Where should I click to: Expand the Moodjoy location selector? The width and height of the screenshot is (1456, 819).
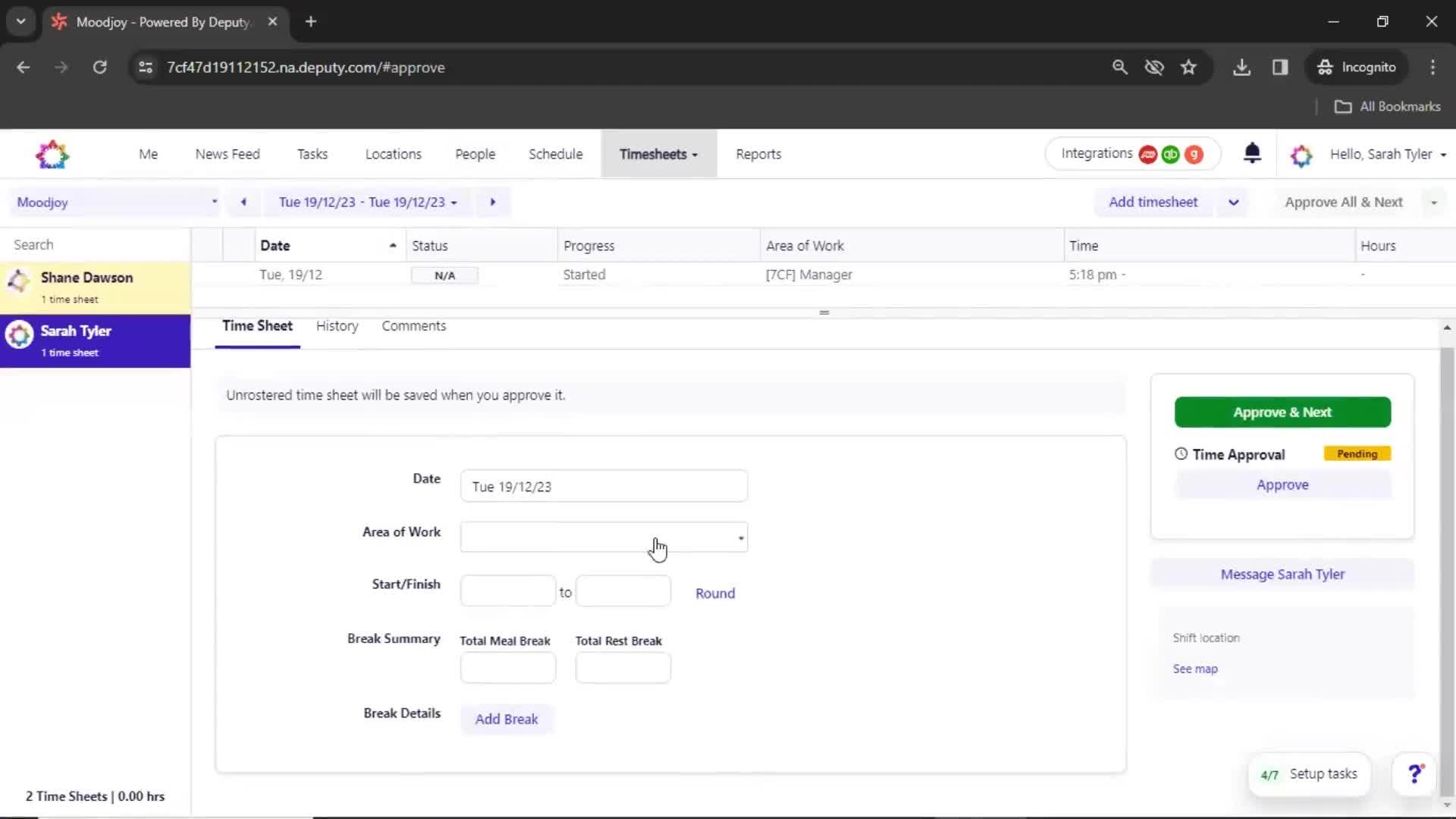[213, 202]
